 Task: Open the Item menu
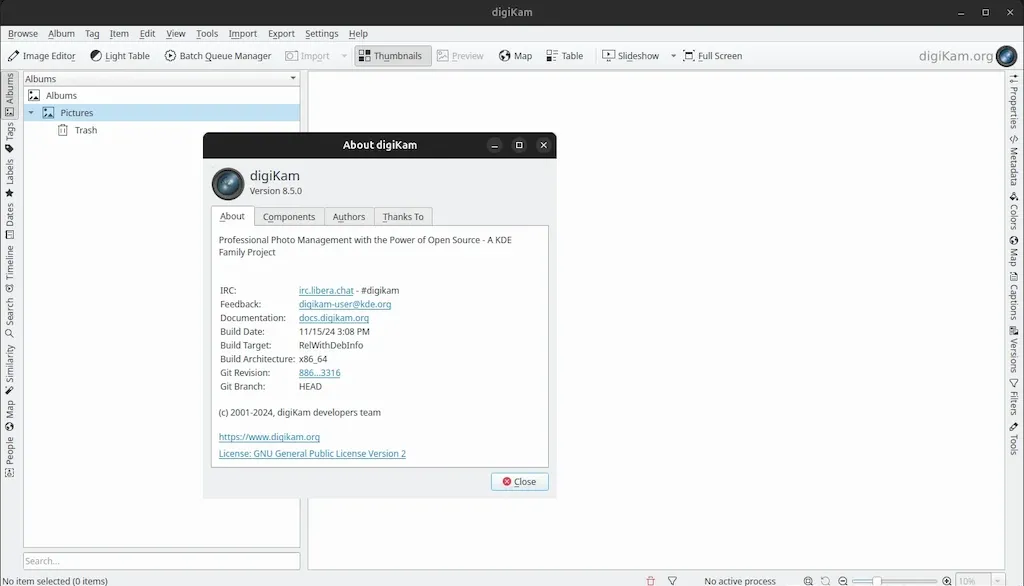pyautogui.click(x=119, y=34)
